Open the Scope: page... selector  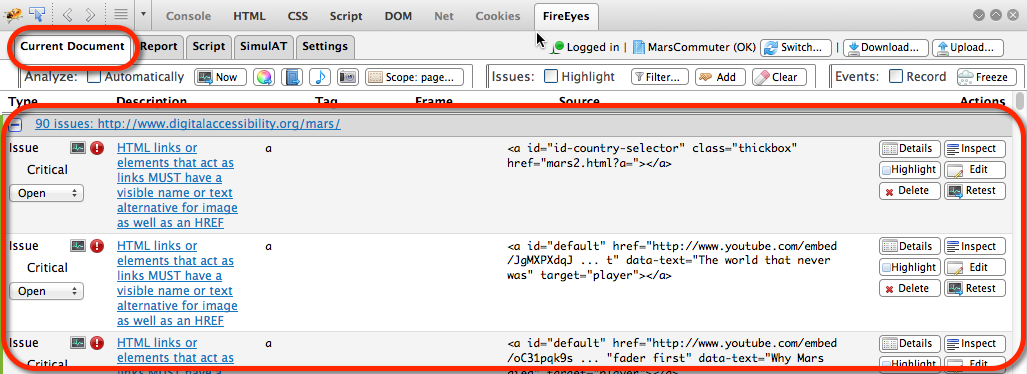click(414, 77)
